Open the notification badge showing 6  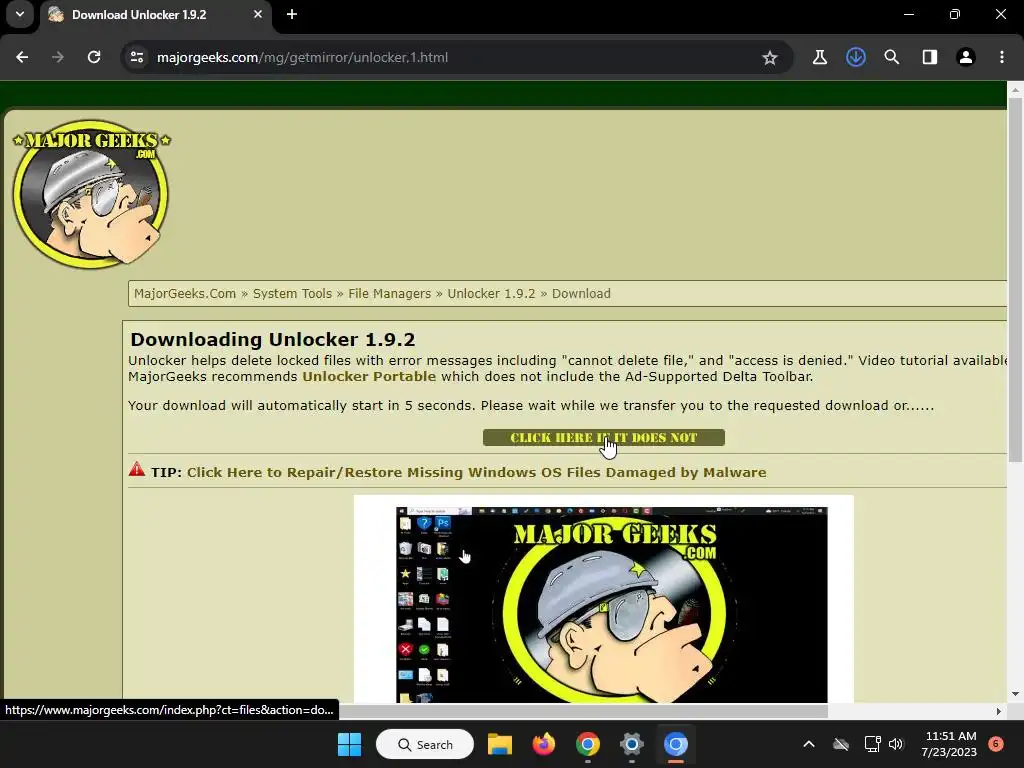click(996, 744)
